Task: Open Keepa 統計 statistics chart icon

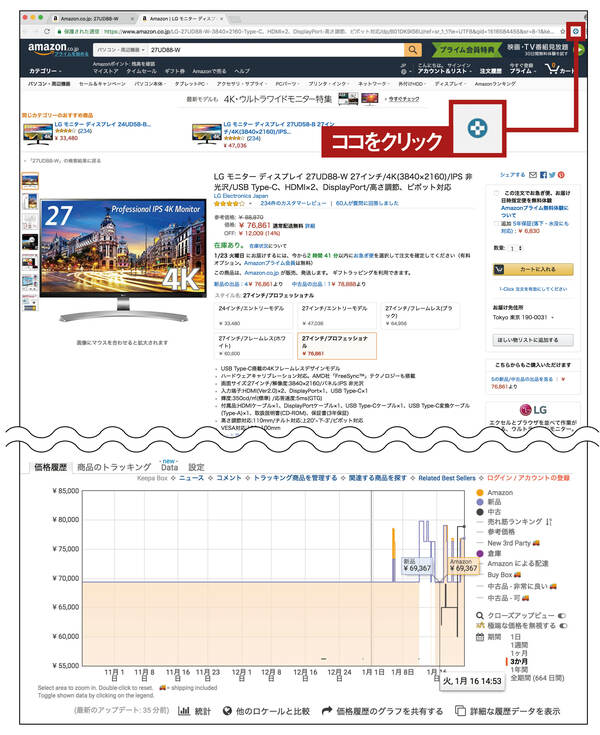Action: (184, 711)
